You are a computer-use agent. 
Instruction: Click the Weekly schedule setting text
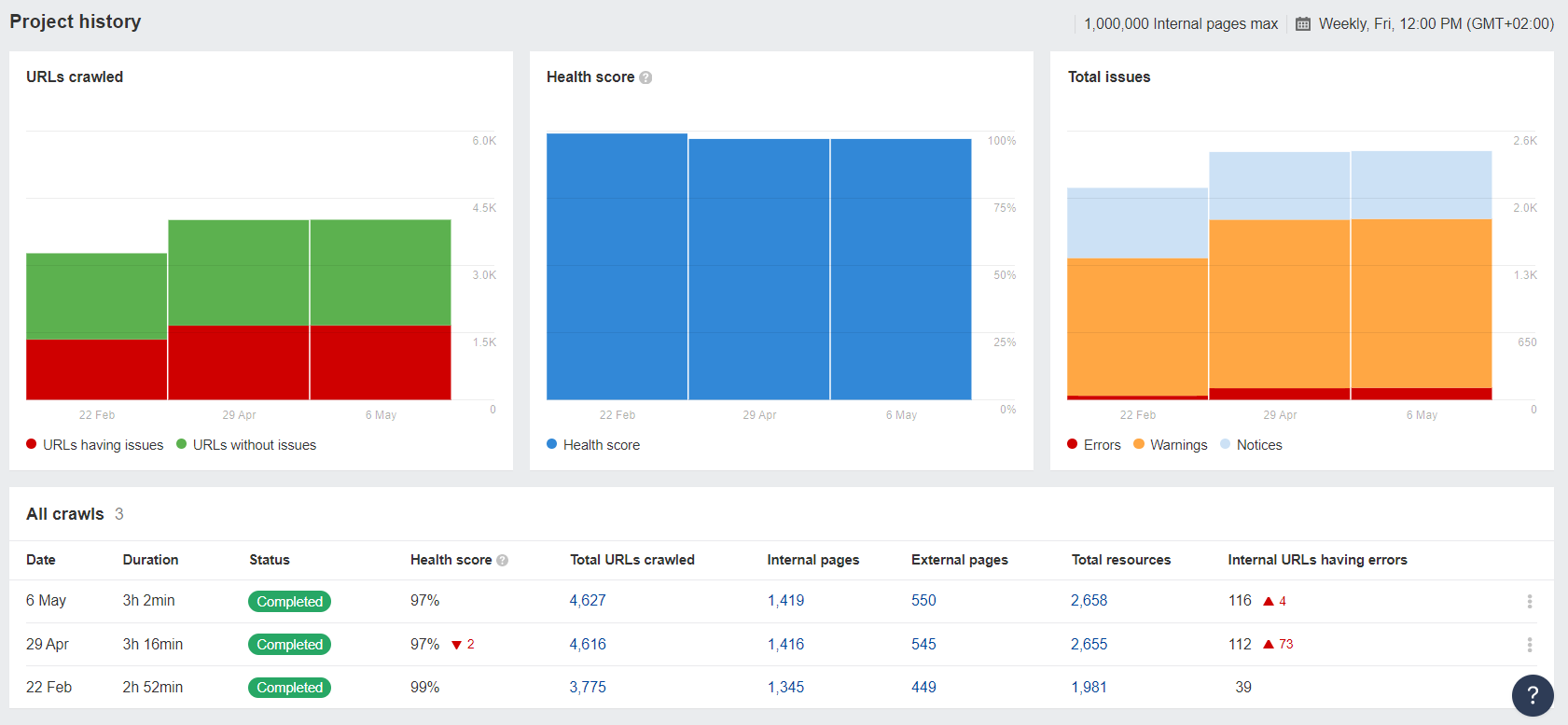click(x=1436, y=24)
